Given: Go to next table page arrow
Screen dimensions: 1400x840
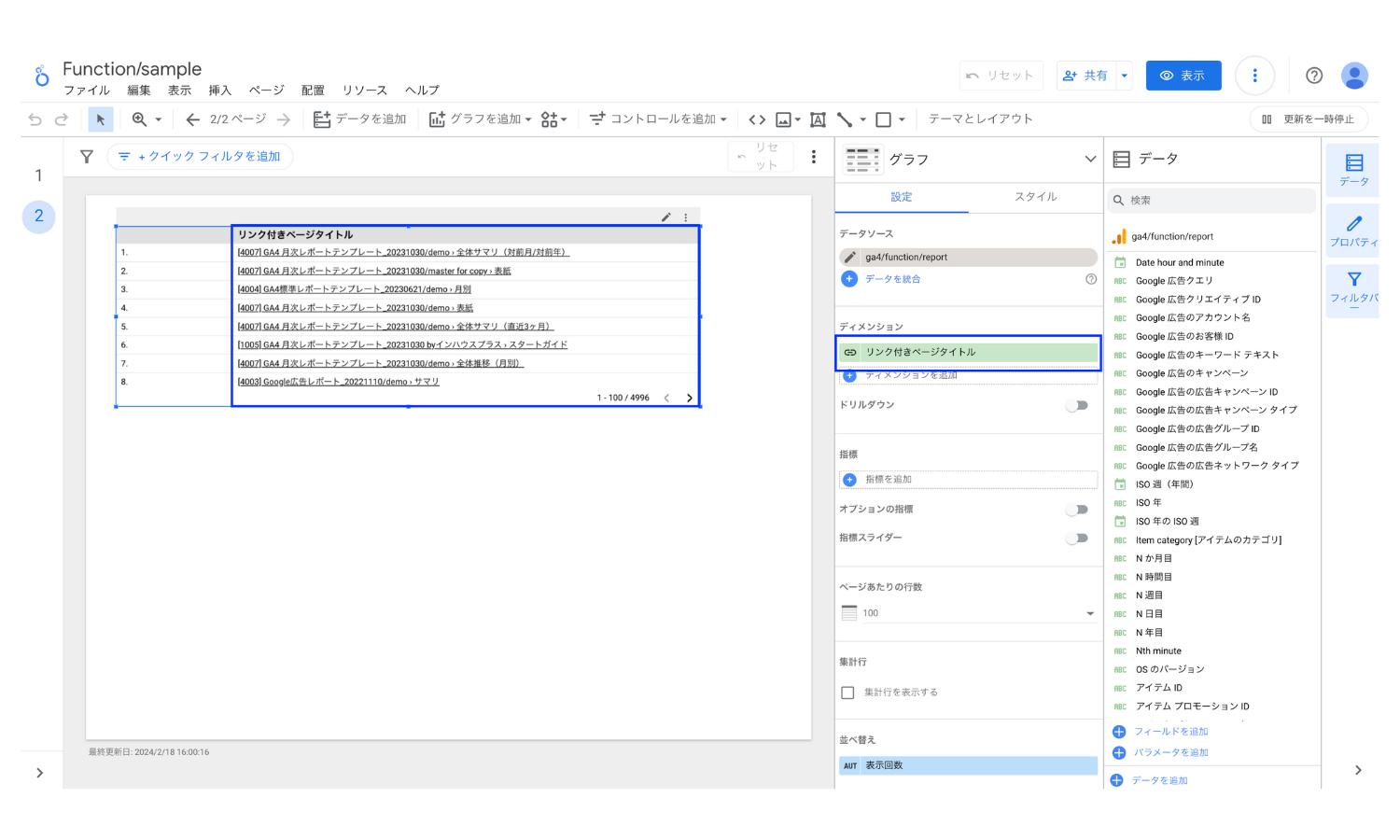Looking at the screenshot, I should pos(690,398).
